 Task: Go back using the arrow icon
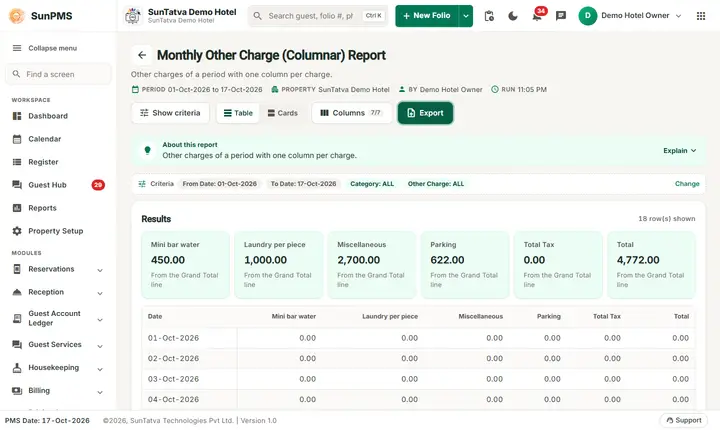point(142,55)
